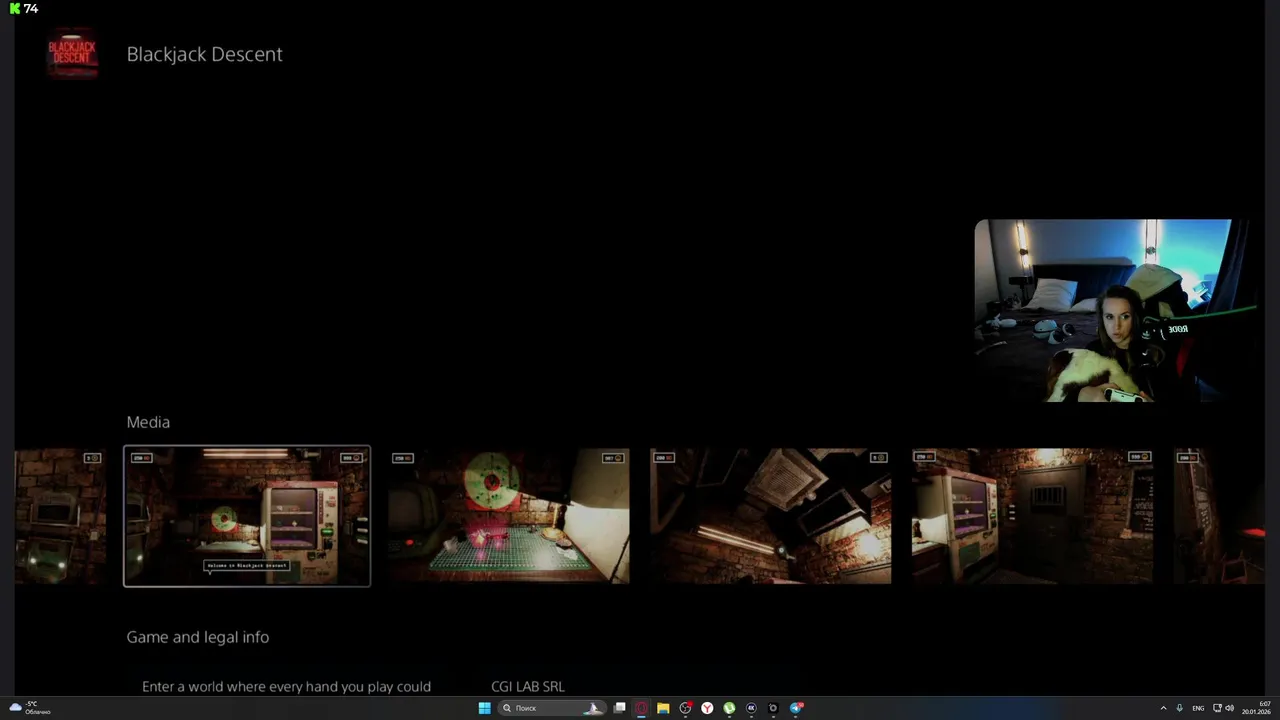Click the 'Enter a world where every hand' description
This screenshot has height=720, width=1280.
[286, 687]
